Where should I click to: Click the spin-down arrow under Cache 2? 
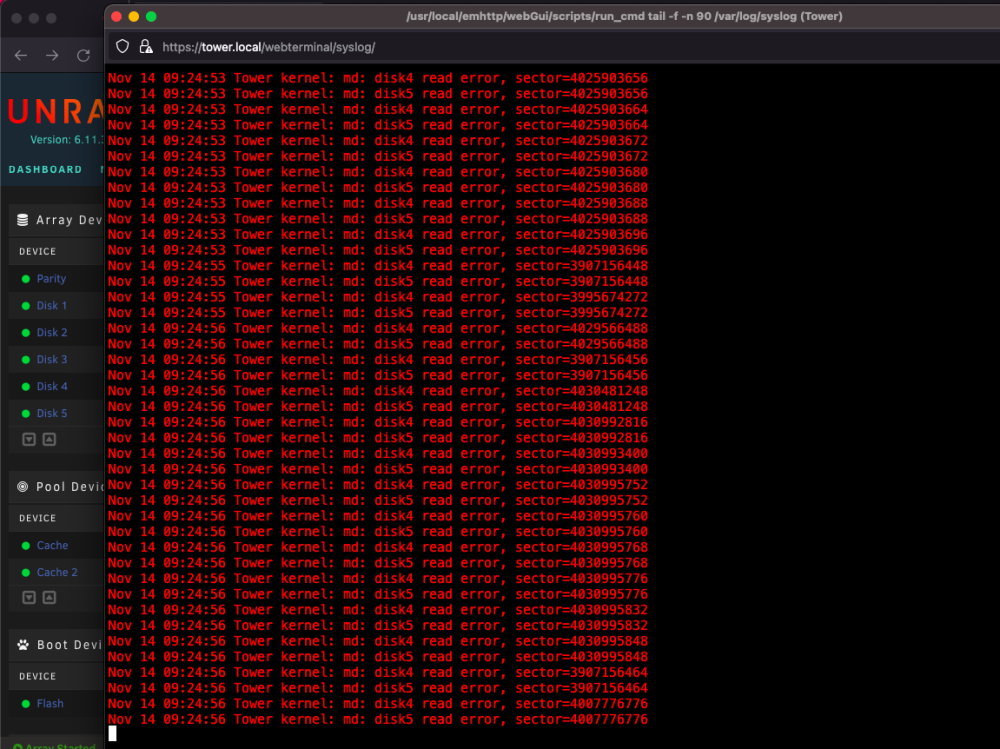(29, 597)
